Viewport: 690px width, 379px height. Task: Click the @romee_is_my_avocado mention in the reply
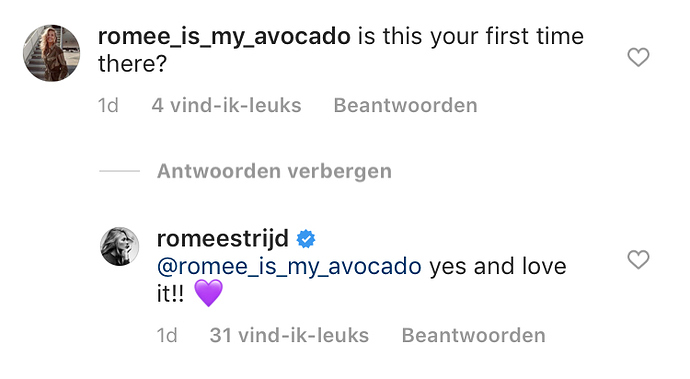[x=289, y=267]
